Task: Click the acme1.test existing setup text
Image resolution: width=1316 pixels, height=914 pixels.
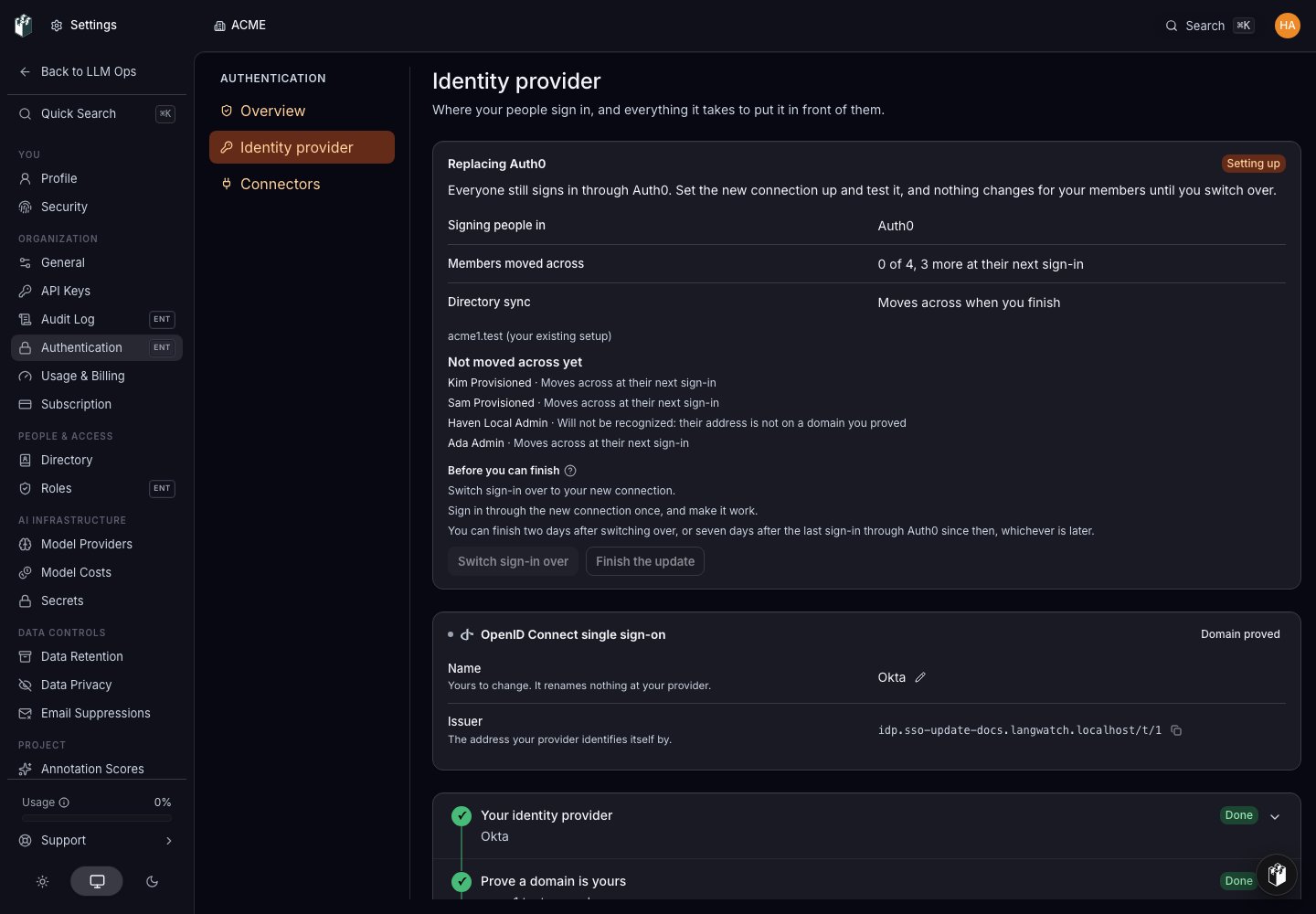Action: pyautogui.click(x=530, y=336)
